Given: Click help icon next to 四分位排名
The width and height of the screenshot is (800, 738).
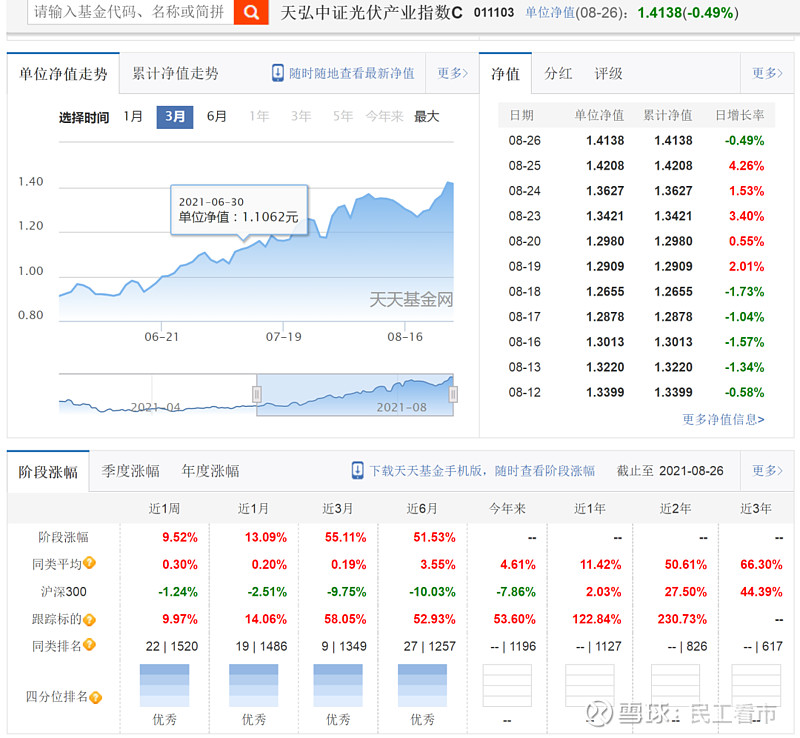Looking at the screenshot, I should (95, 697).
